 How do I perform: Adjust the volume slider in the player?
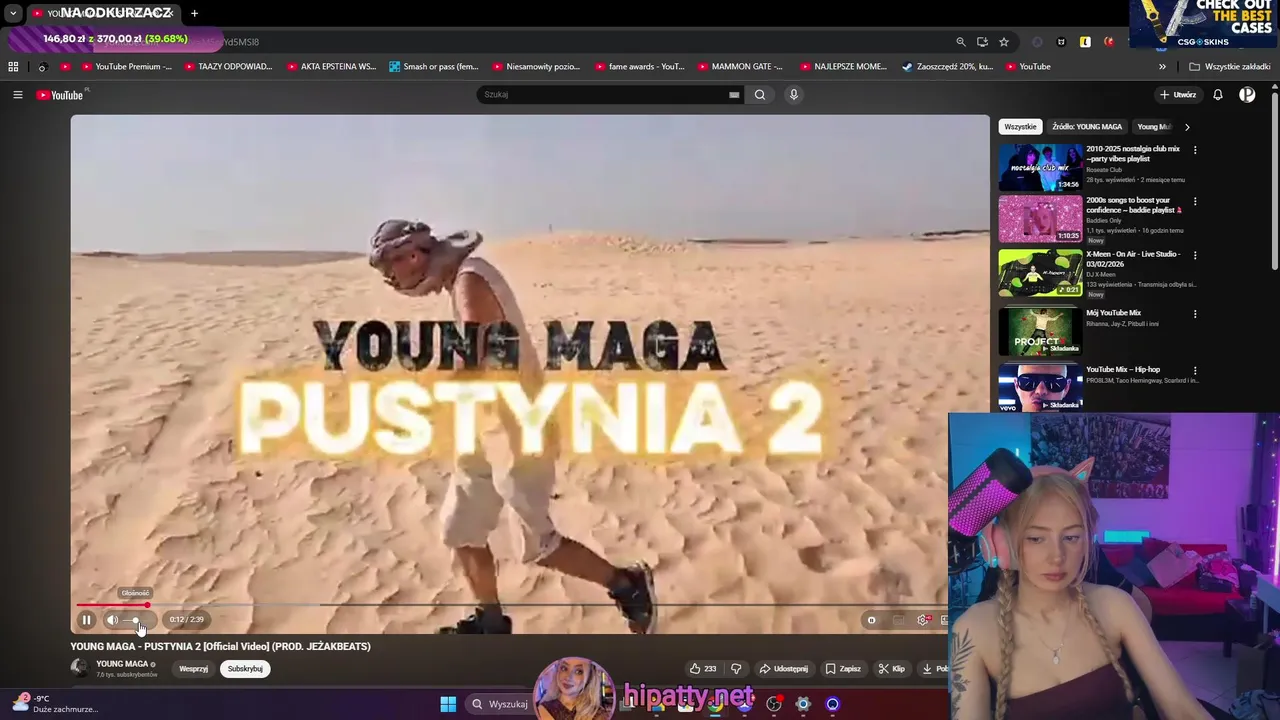pos(138,620)
